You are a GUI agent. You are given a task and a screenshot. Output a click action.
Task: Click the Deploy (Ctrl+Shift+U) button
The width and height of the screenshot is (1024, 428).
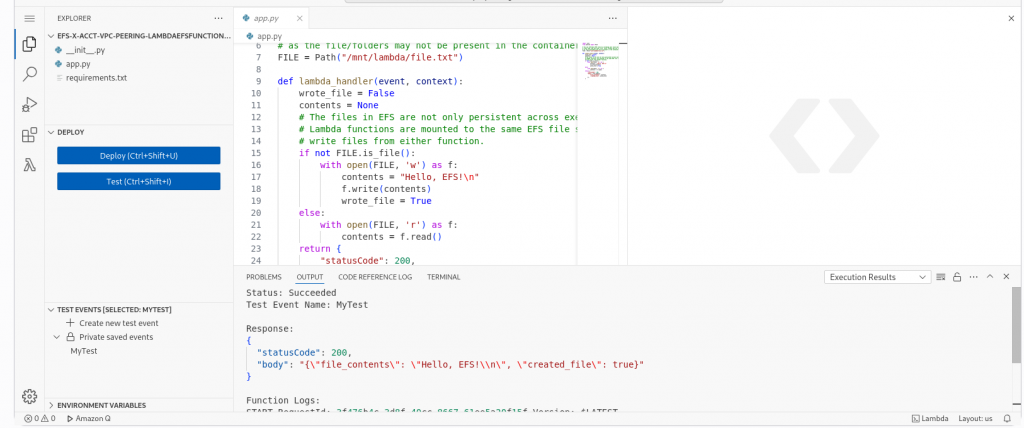pyautogui.click(x=138, y=156)
